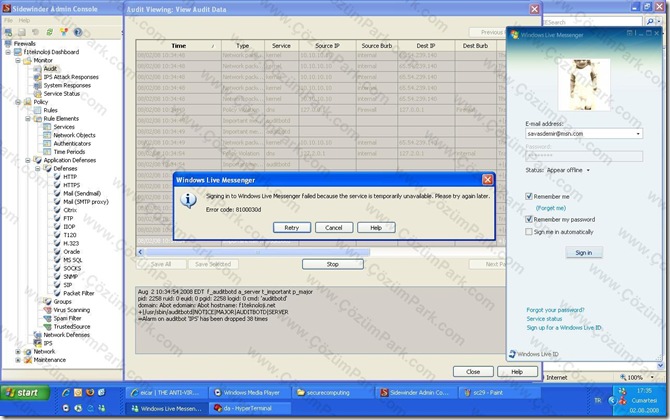The height and width of the screenshot is (420, 670).
Task: Click the Oracle defense shield icon
Action: coord(57,252)
